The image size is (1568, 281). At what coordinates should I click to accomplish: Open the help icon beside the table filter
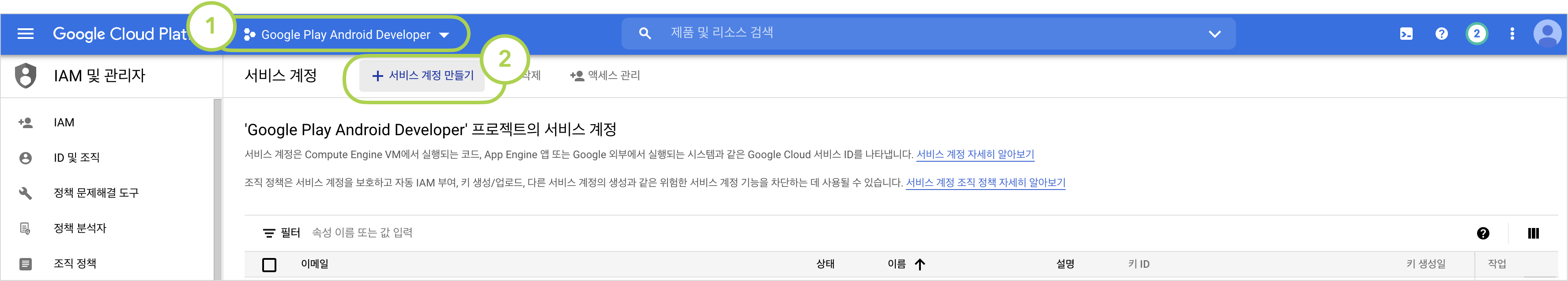point(1483,233)
